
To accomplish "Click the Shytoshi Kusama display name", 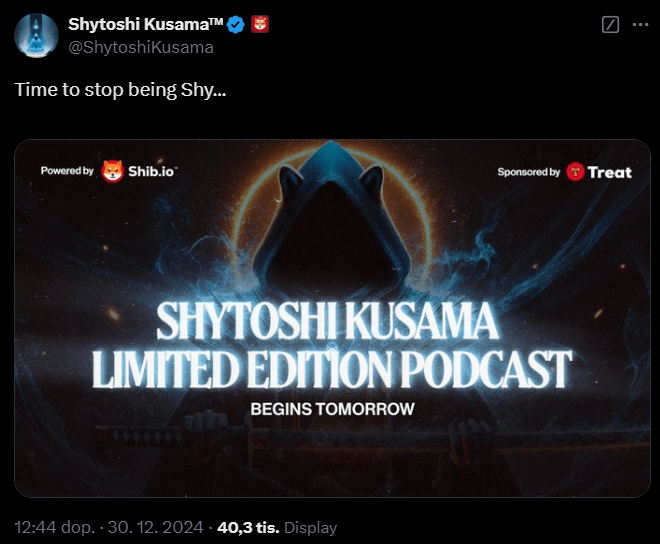I will [x=146, y=24].
